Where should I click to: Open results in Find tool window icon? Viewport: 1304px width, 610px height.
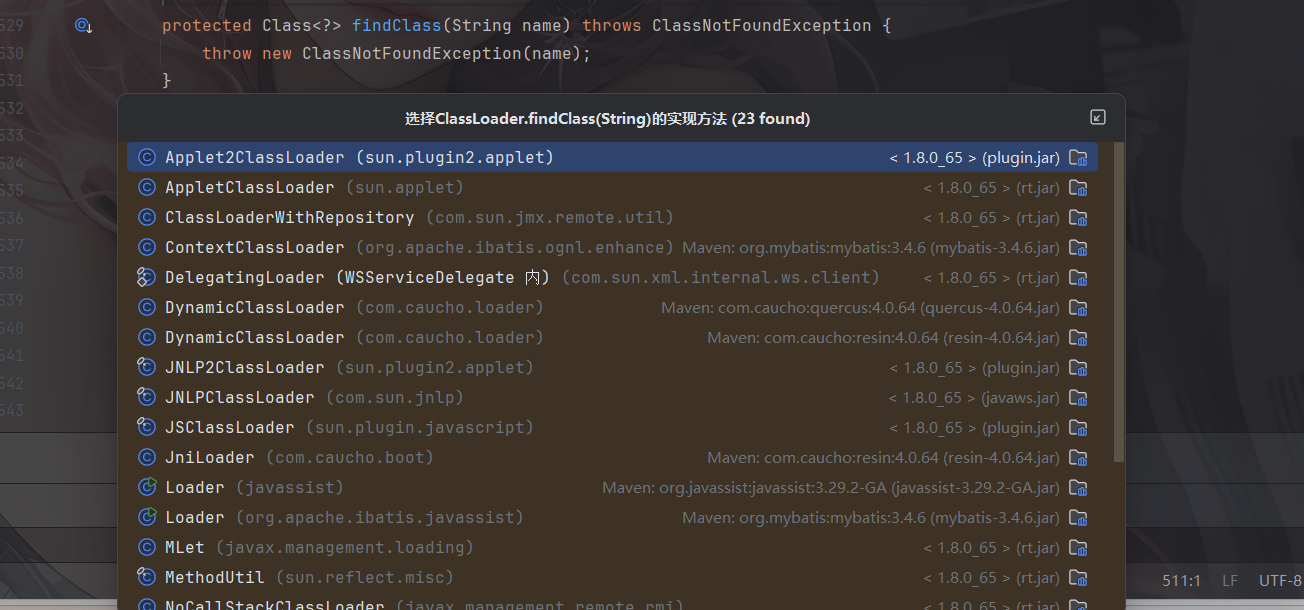(1097, 118)
